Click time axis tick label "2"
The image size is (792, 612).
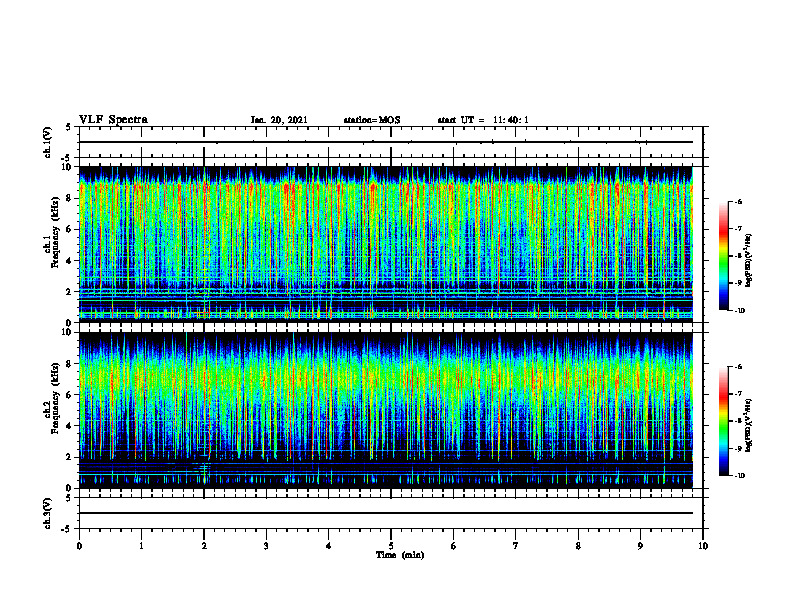(x=204, y=546)
